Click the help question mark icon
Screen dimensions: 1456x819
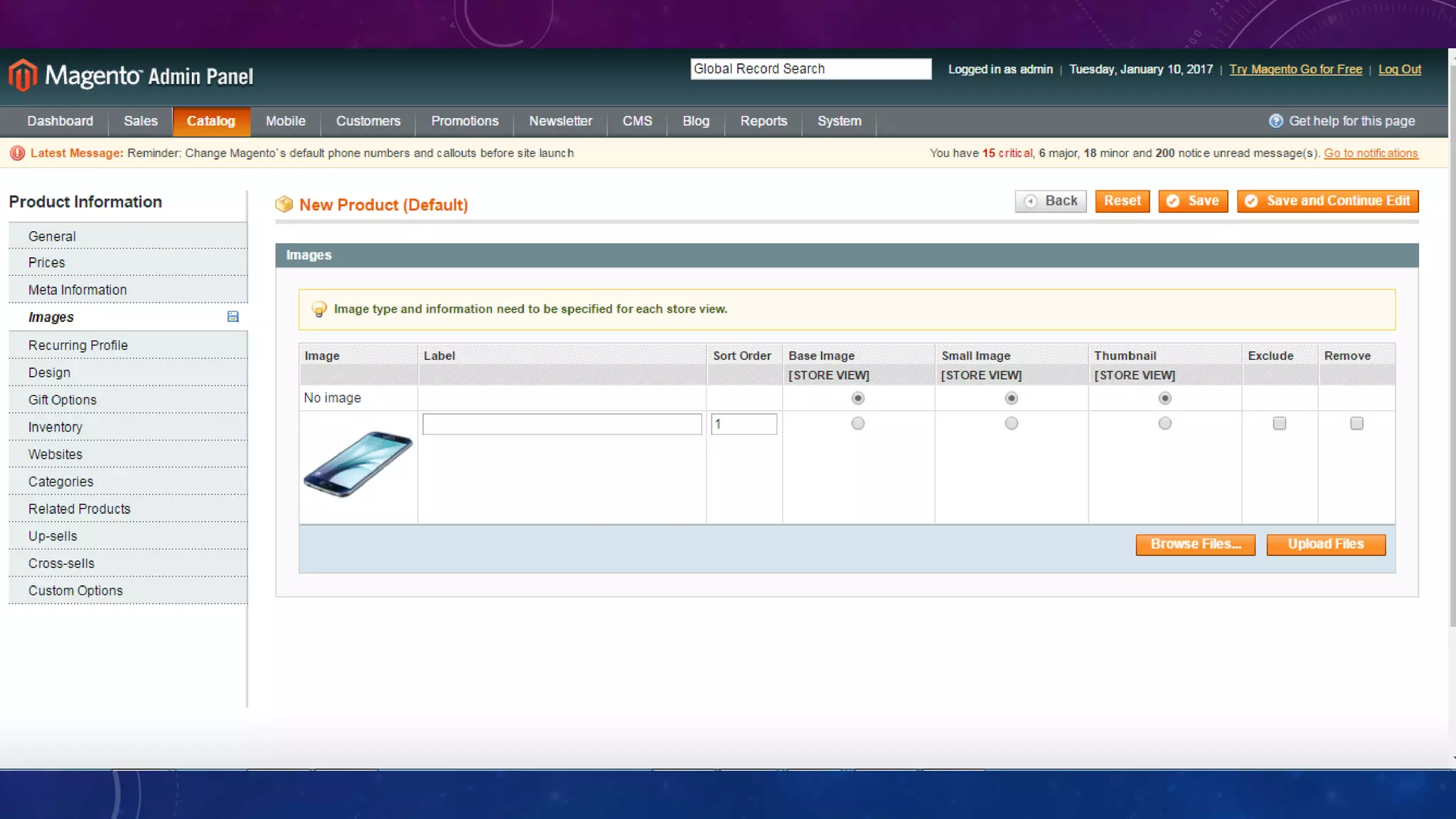click(1276, 121)
